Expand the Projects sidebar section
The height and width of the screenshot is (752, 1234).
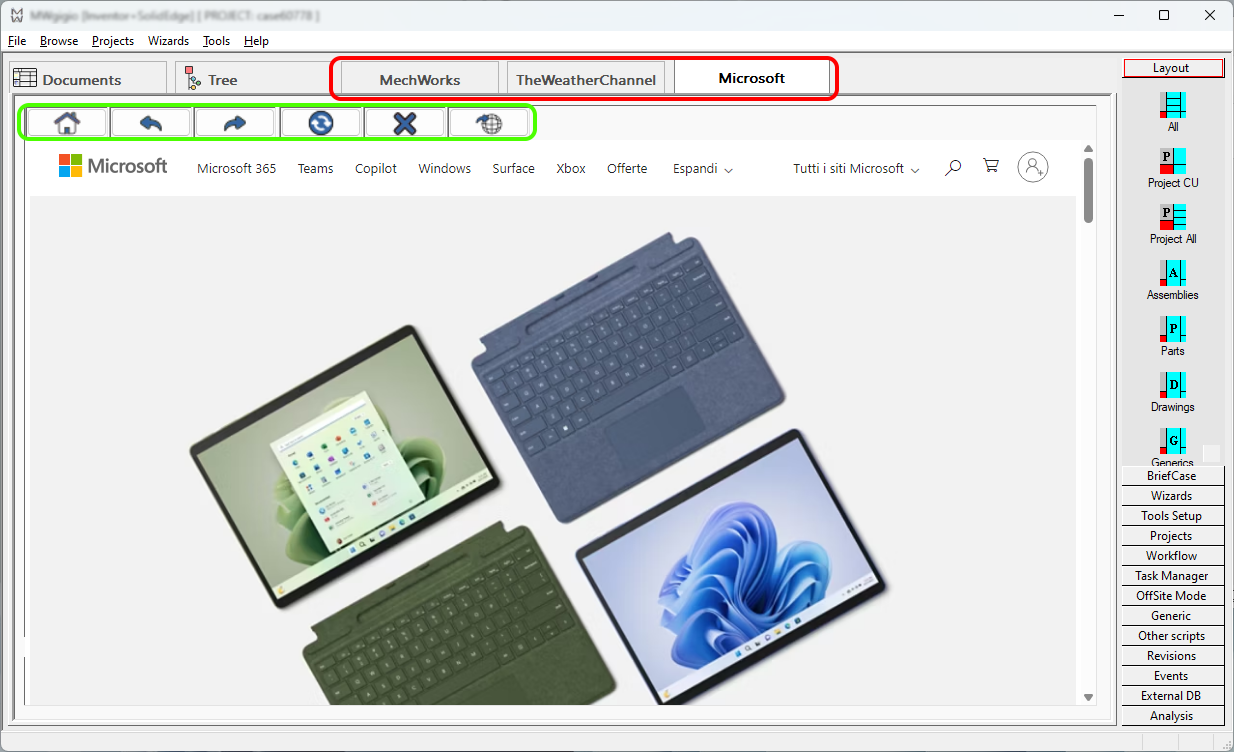[x=1172, y=536]
